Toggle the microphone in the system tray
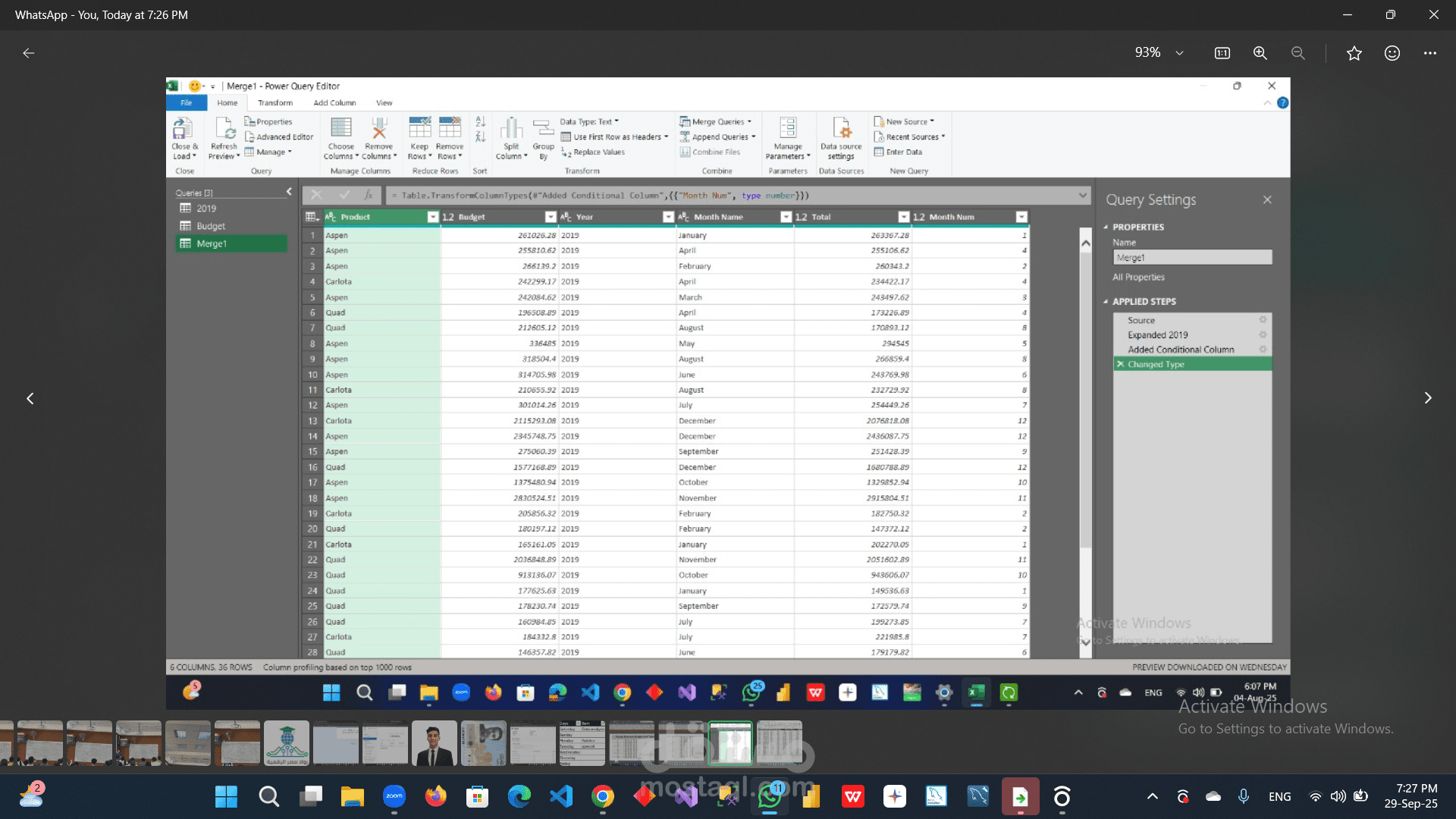Image resolution: width=1456 pixels, height=819 pixels. [x=1244, y=796]
